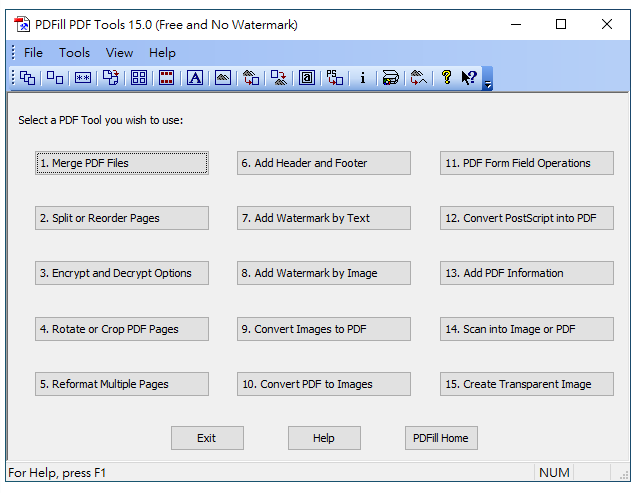Screen dimensions: 644x493
Task: Choose 7. Add Watermark by Text
Action: 324,218
